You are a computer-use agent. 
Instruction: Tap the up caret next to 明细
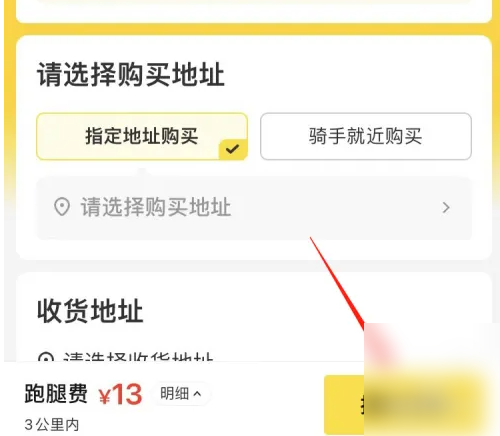click(197, 394)
